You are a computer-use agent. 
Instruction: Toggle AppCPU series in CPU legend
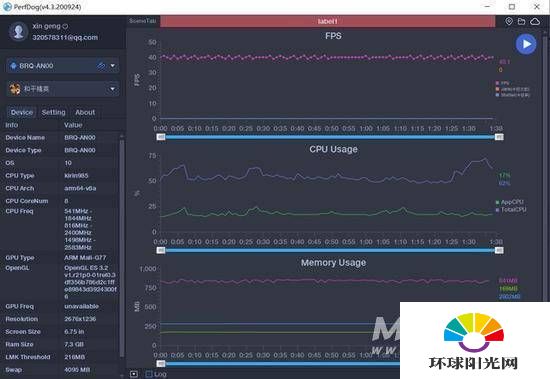pos(510,202)
